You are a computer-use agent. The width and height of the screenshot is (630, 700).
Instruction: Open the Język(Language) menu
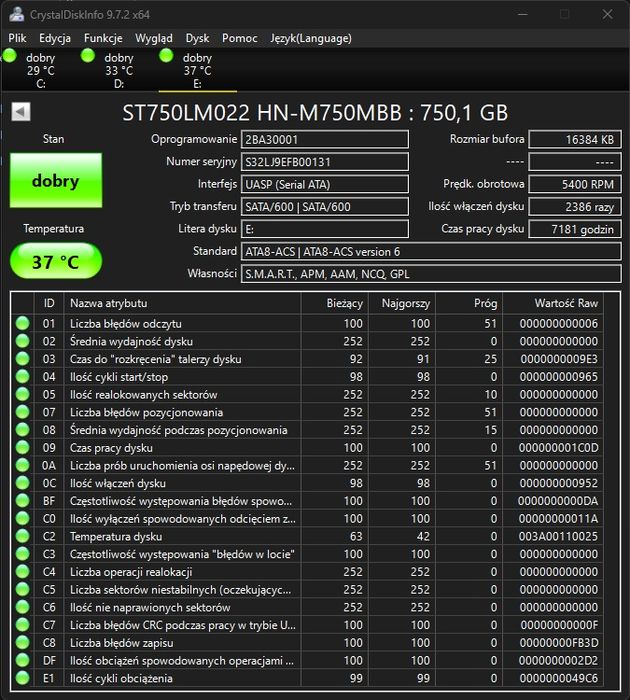[311, 38]
